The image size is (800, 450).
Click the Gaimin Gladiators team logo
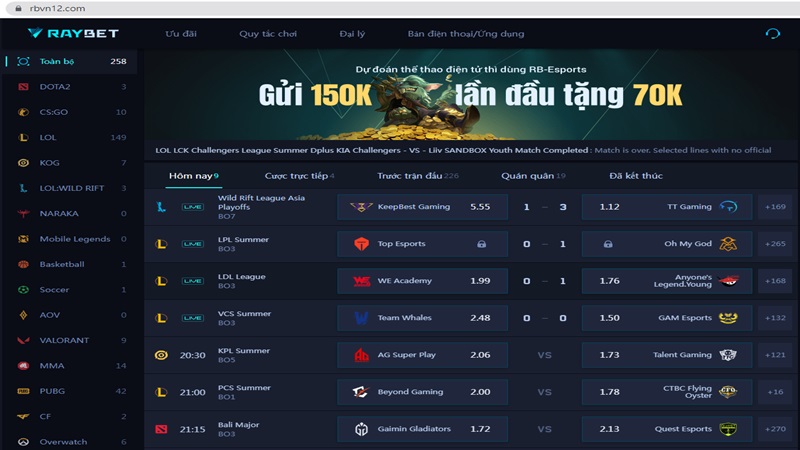(361, 429)
